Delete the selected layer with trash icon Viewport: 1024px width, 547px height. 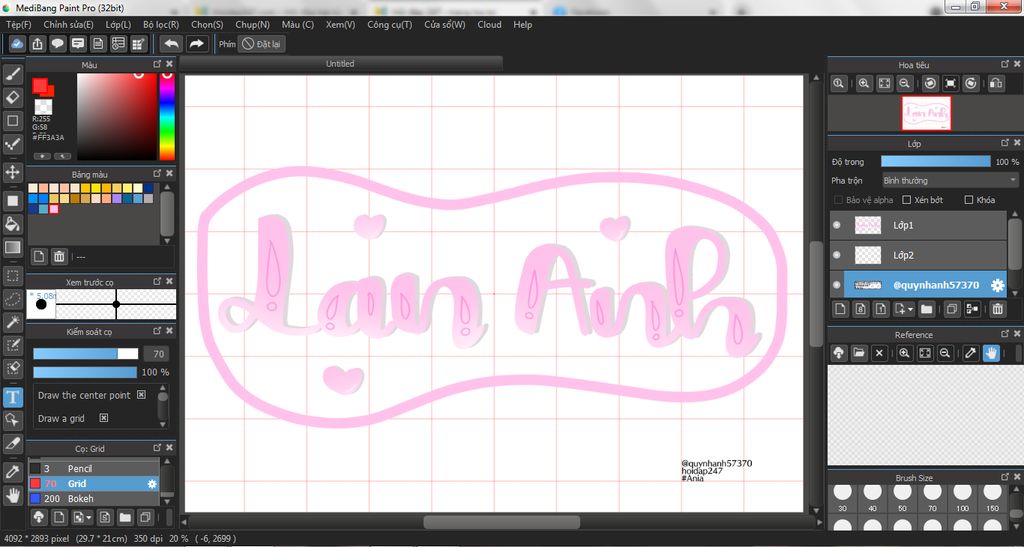(x=997, y=309)
